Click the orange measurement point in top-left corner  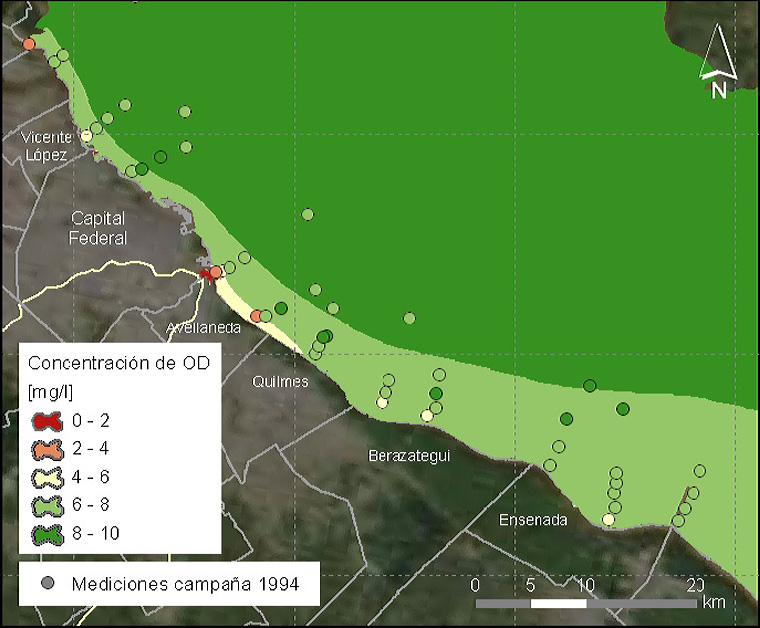click(29, 43)
